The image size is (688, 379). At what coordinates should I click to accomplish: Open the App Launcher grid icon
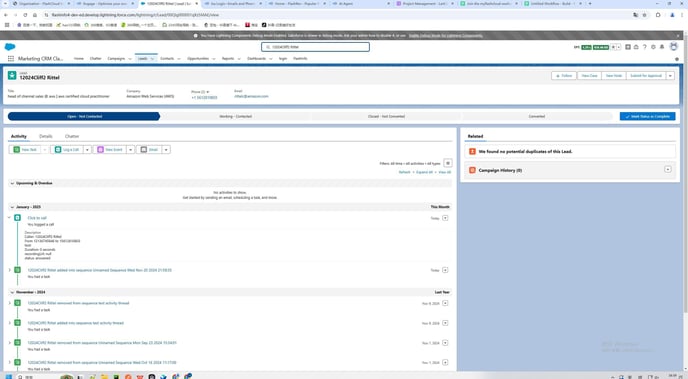[11, 58]
